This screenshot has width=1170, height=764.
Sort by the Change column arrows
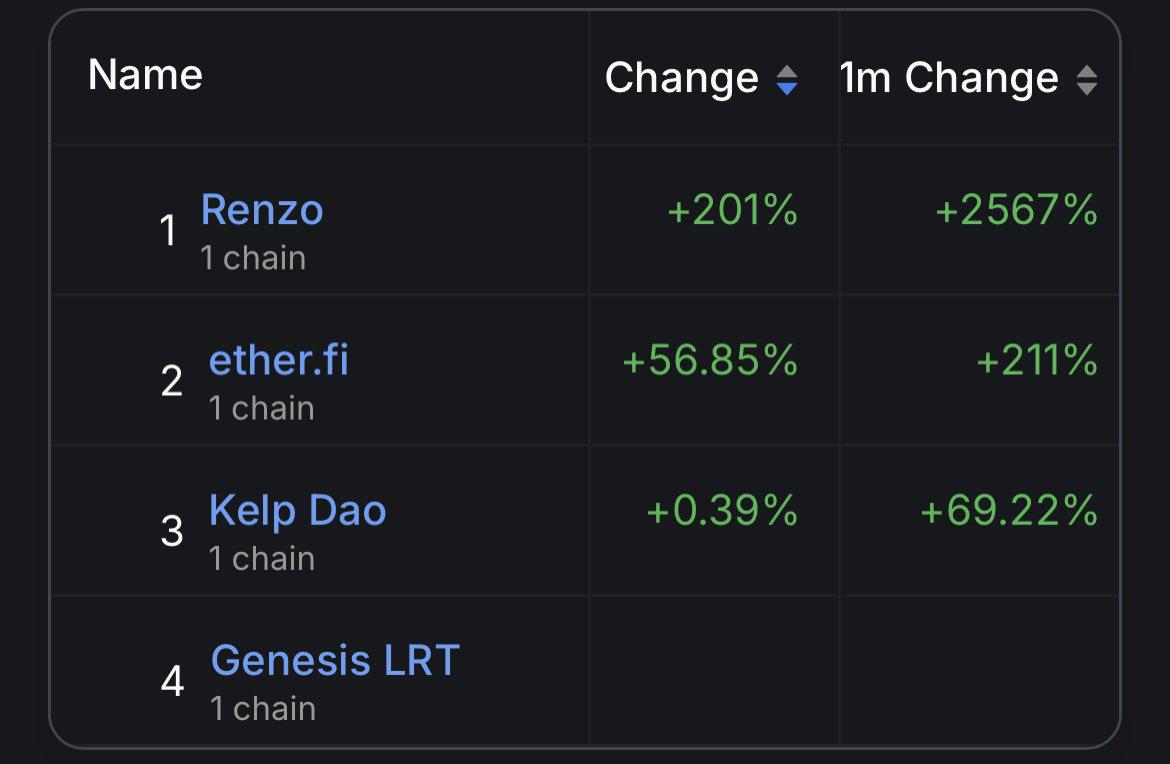[787, 80]
